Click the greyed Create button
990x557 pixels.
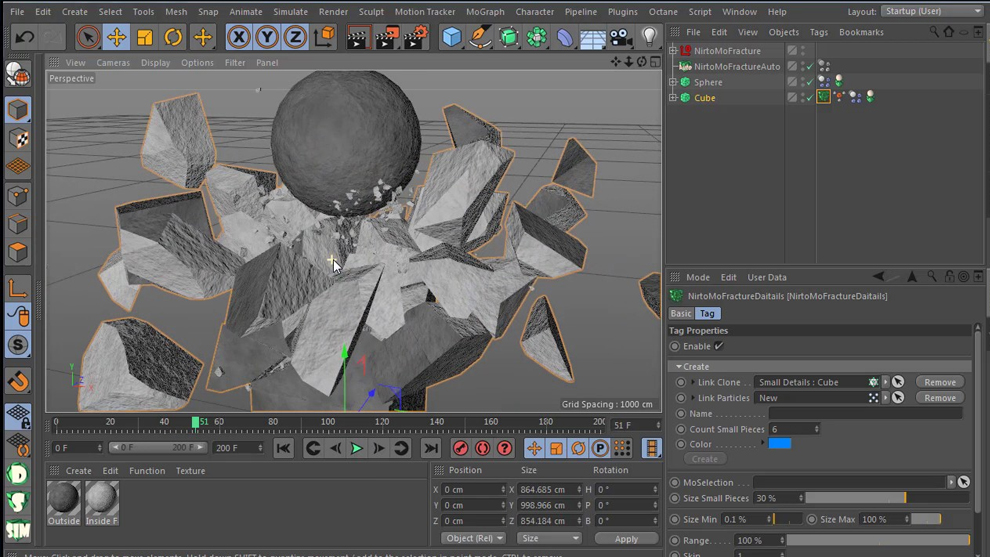tap(704, 459)
